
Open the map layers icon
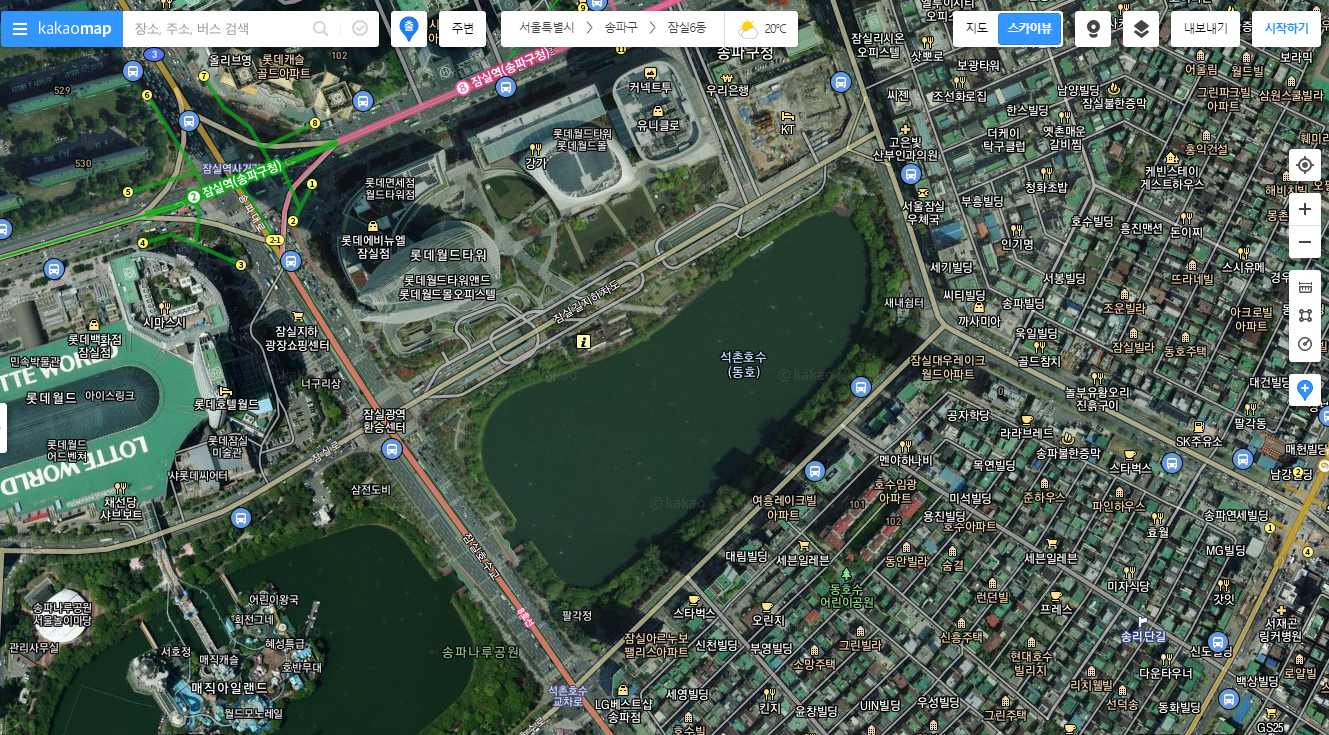point(1141,29)
